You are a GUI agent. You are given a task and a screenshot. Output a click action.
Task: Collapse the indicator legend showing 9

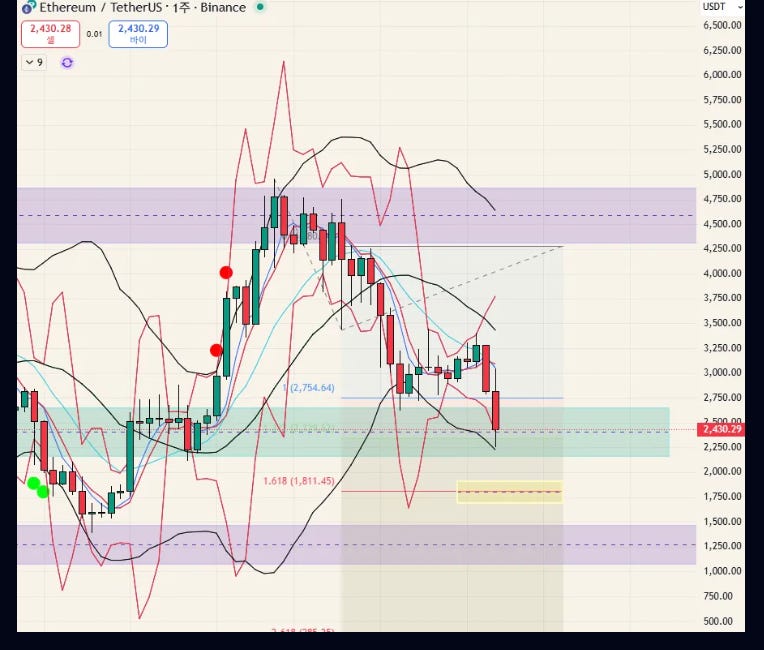pyautogui.click(x=34, y=62)
